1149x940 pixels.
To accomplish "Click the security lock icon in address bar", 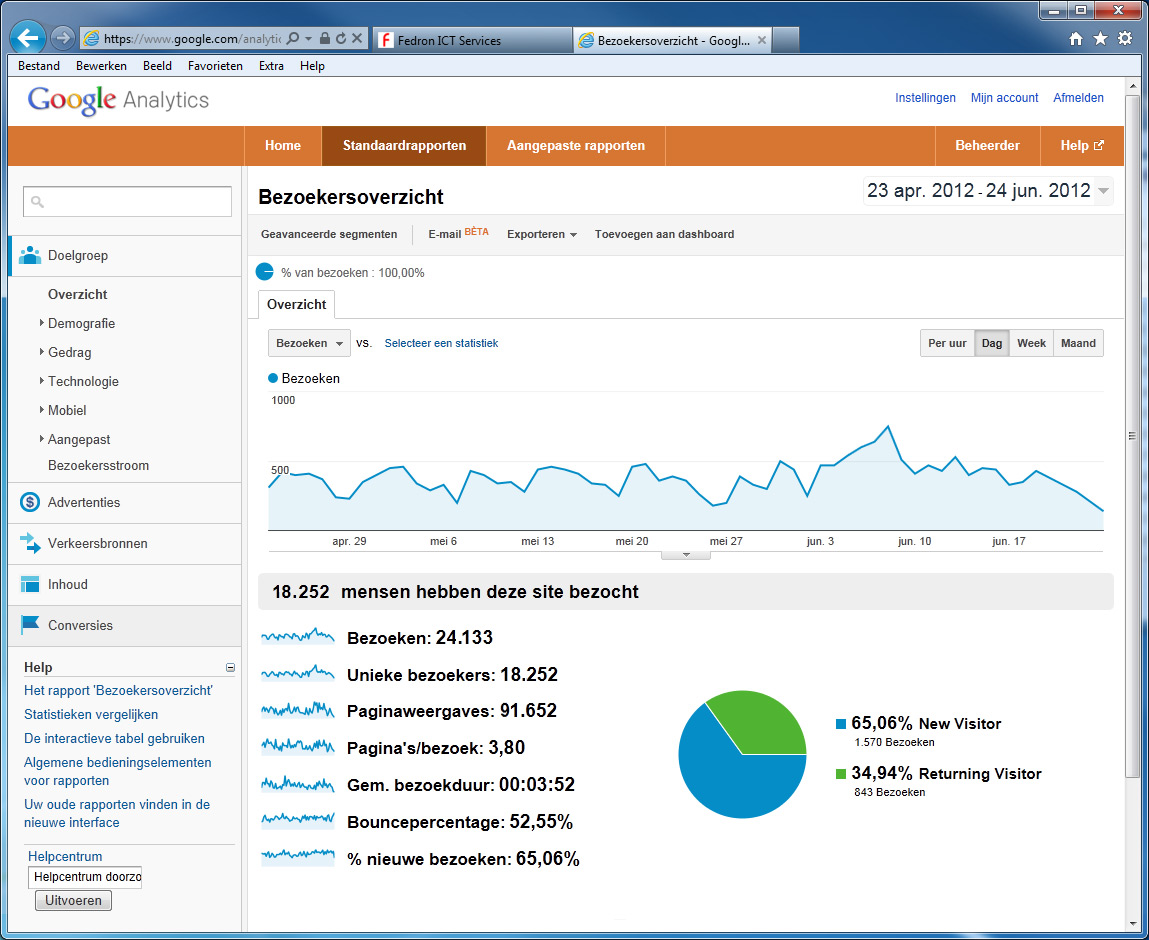I will click(325, 38).
